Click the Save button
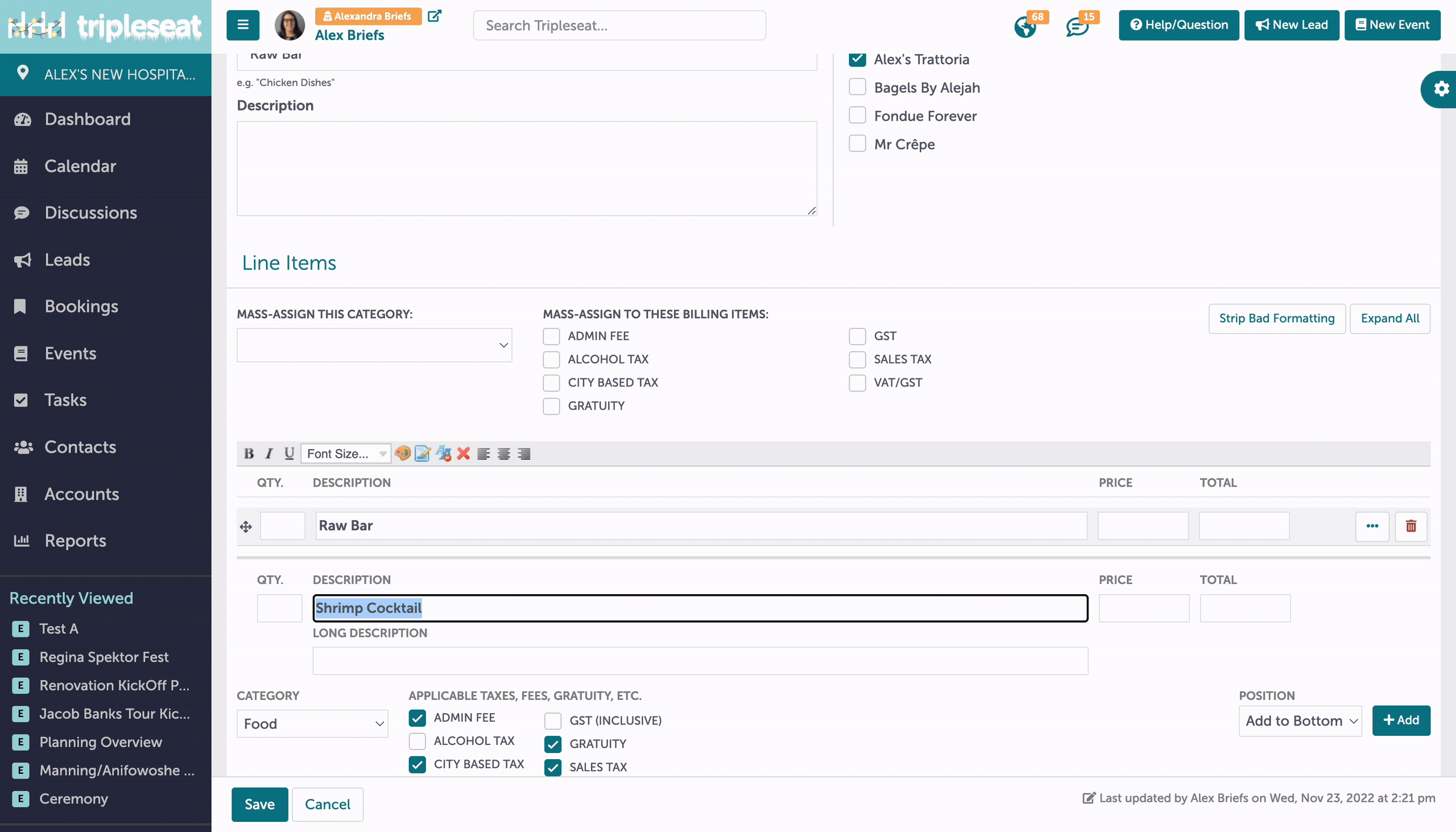This screenshot has width=1456, height=832. (x=260, y=805)
